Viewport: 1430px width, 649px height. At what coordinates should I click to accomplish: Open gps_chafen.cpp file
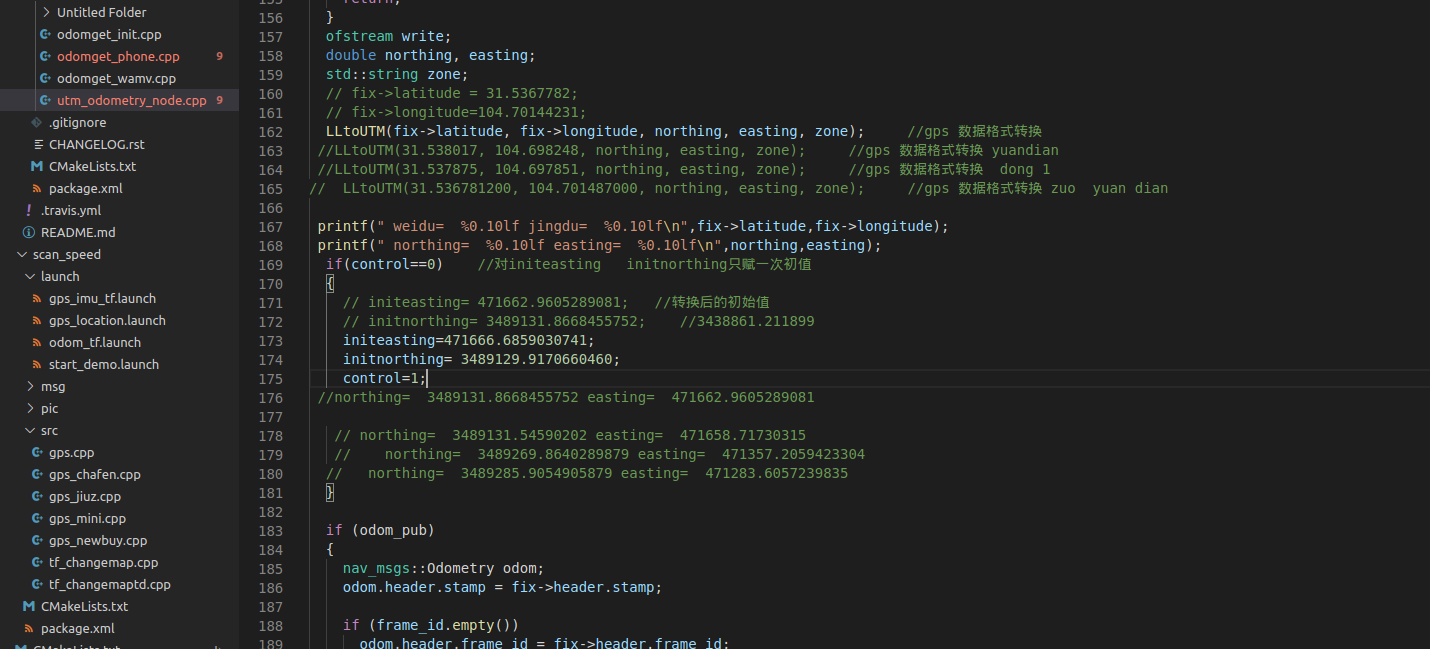95,474
